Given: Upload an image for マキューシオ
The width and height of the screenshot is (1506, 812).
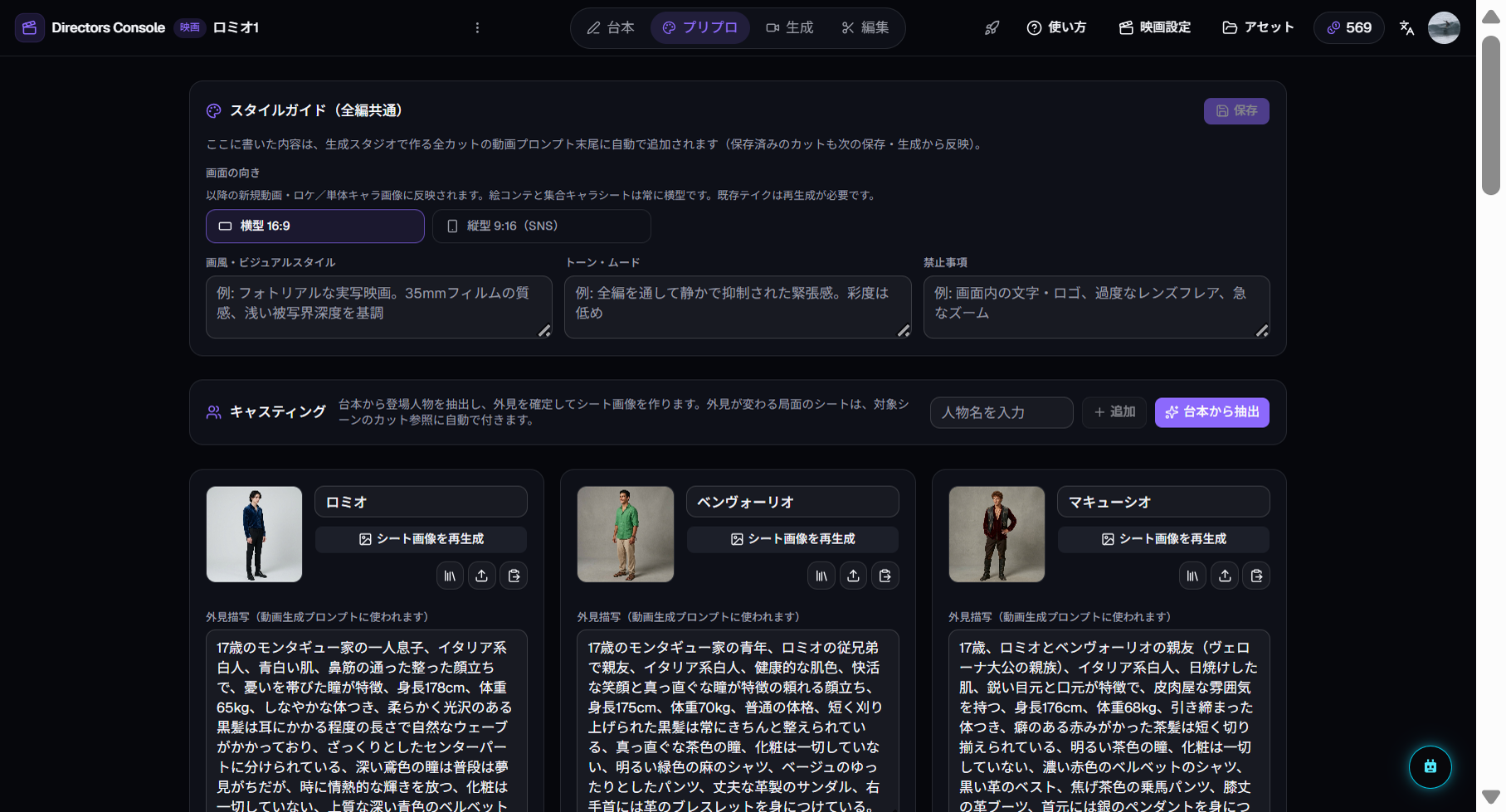Looking at the screenshot, I should click(1225, 576).
